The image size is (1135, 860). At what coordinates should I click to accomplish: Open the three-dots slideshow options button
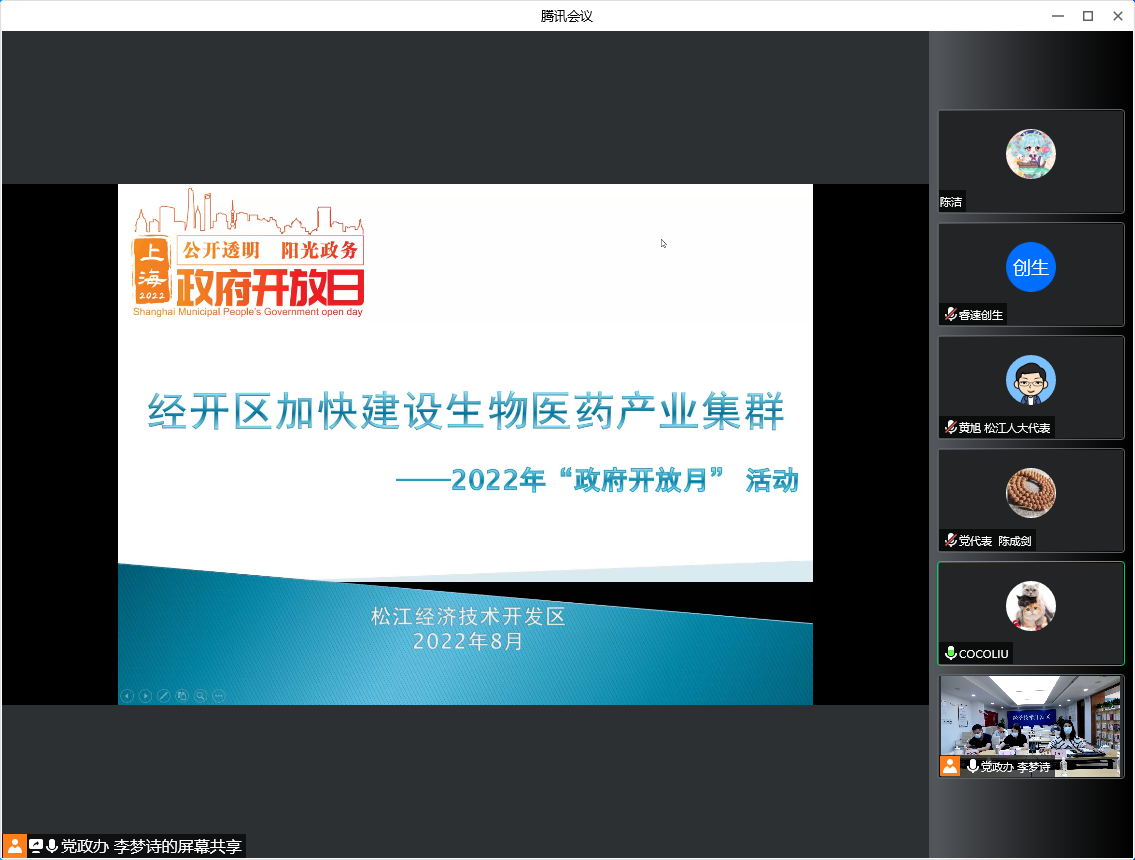pos(219,696)
